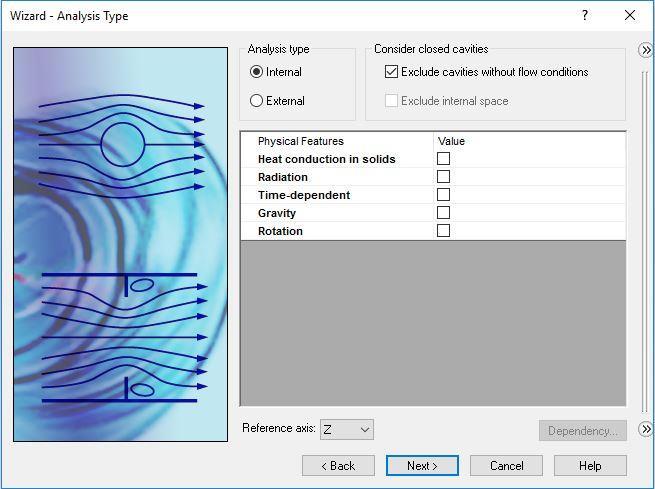This screenshot has width=655, height=489.
Task: Select the Heat conduction in solids row label
Action: (x=327, y=159)
